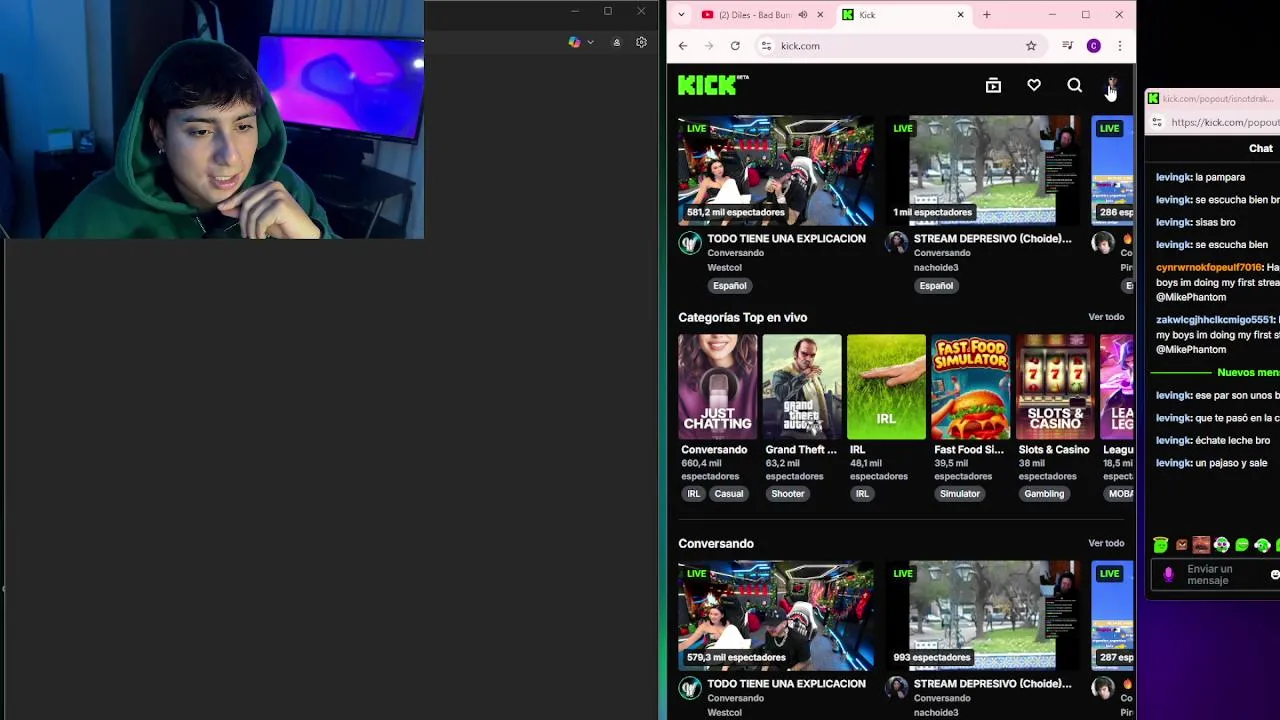The width and height of the screenshot is (1280, 720).
Task: Click the Chat header in popout window
Action: coord(1260,148)
